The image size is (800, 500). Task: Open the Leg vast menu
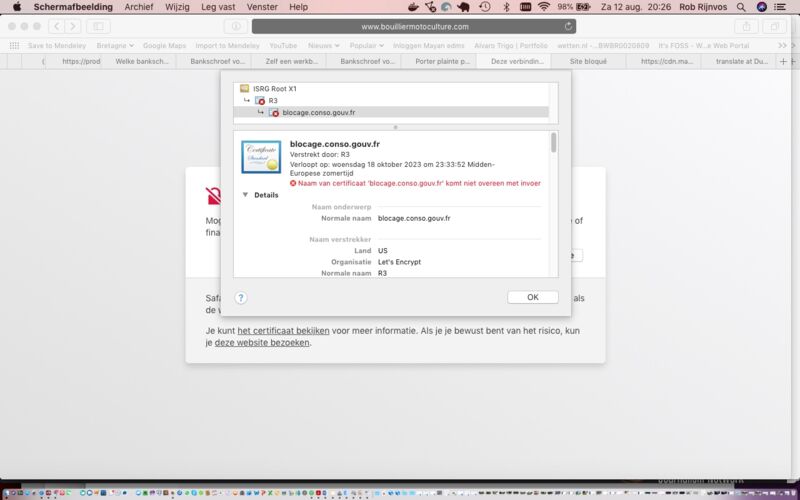(218, 7)
